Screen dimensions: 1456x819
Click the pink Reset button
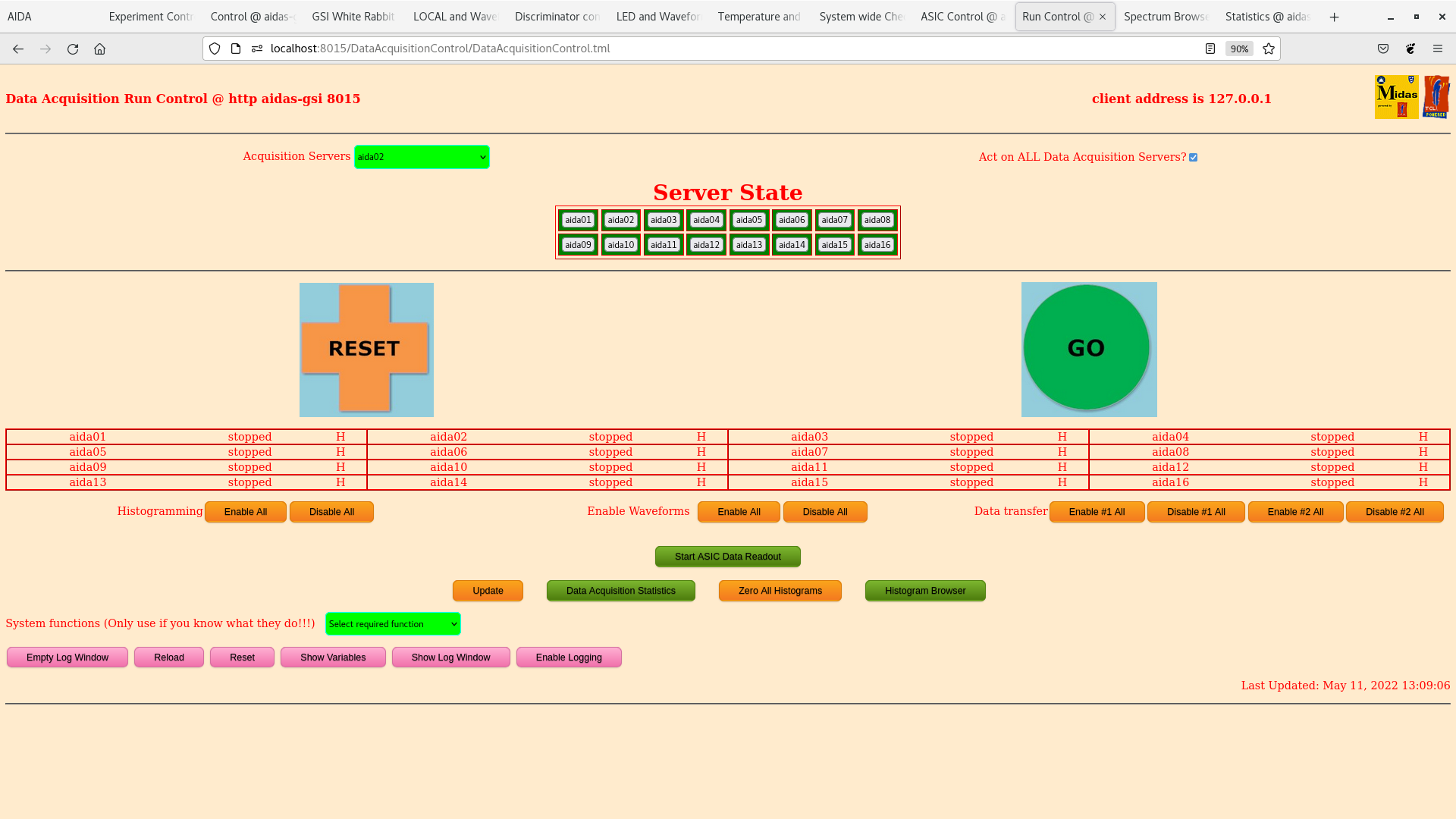[242, 657]
